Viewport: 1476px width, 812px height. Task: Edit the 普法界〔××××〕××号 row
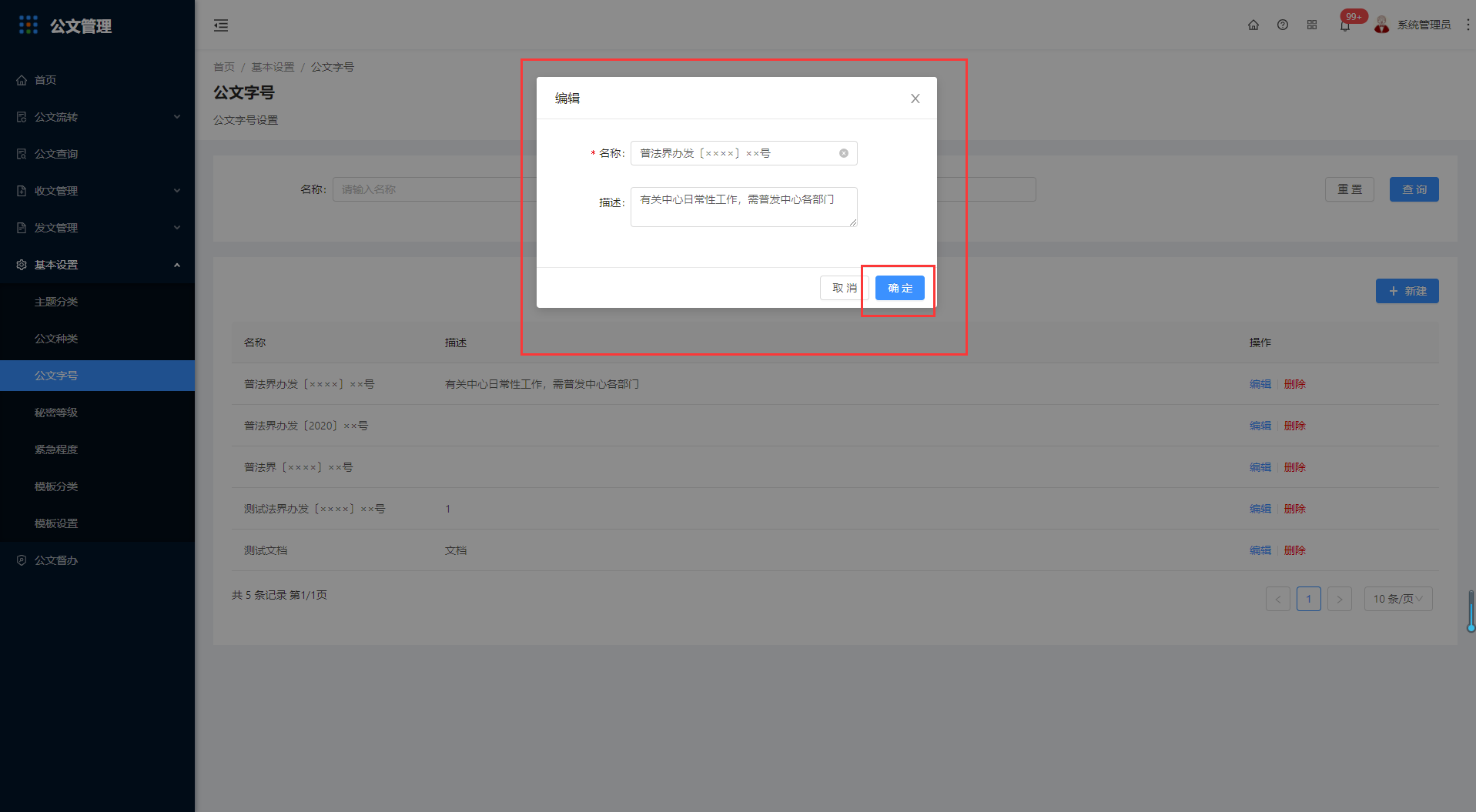coord(1260,467)
